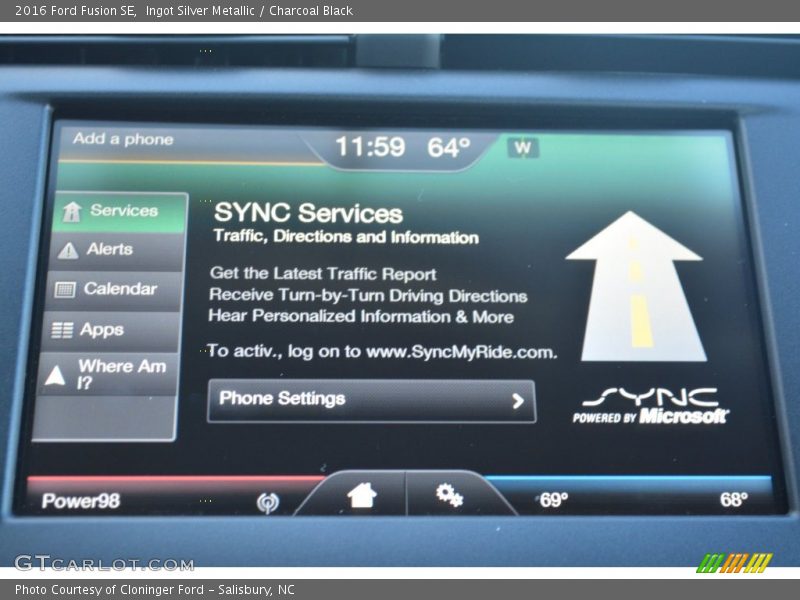The image size is (800, 600).
Task: Tap the road arrow graphic
Action: pos(636,286)
